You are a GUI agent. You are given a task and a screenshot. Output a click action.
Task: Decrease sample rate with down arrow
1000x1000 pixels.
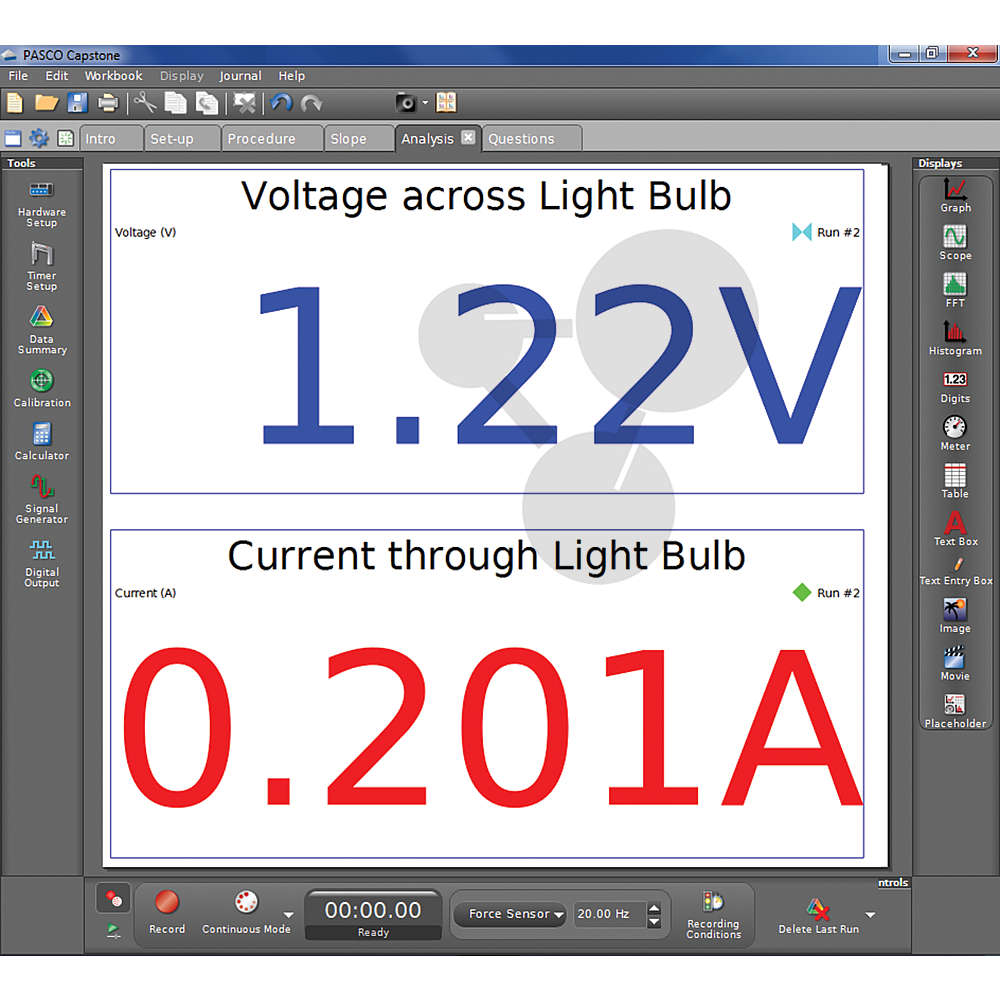tap(654, 921)
